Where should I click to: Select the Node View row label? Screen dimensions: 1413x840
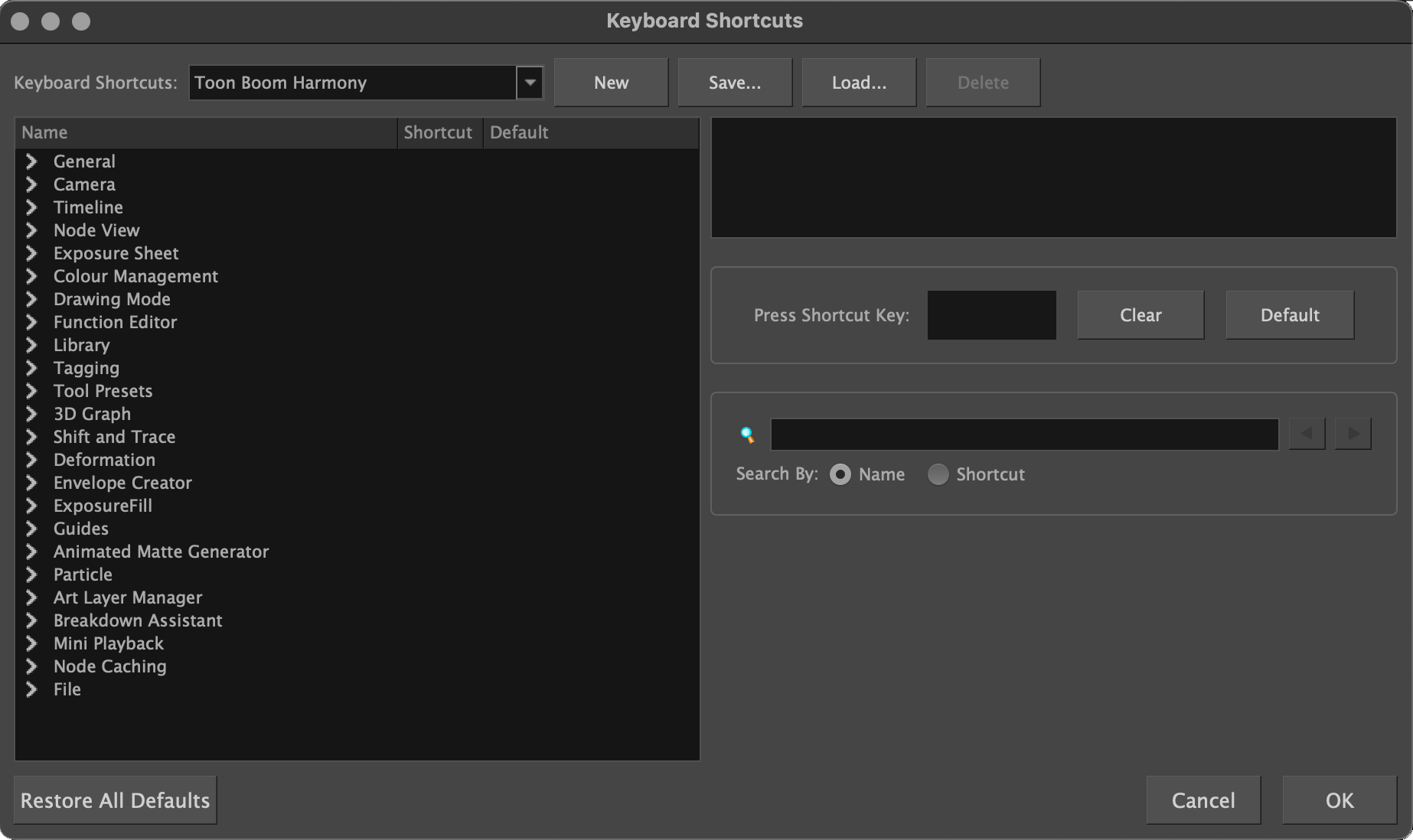[96, 230]
